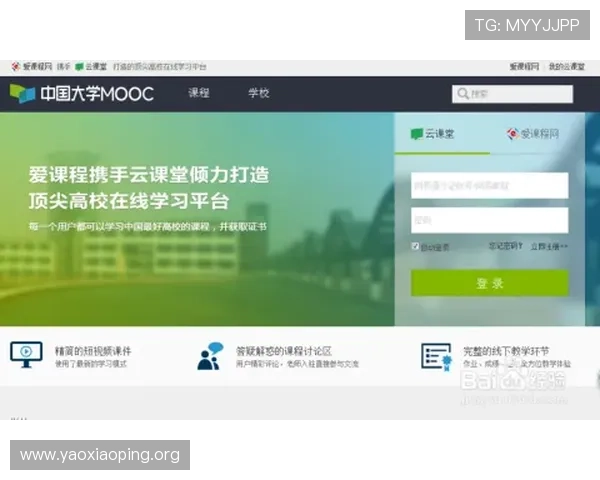Focus the search input field

(512, 94)
